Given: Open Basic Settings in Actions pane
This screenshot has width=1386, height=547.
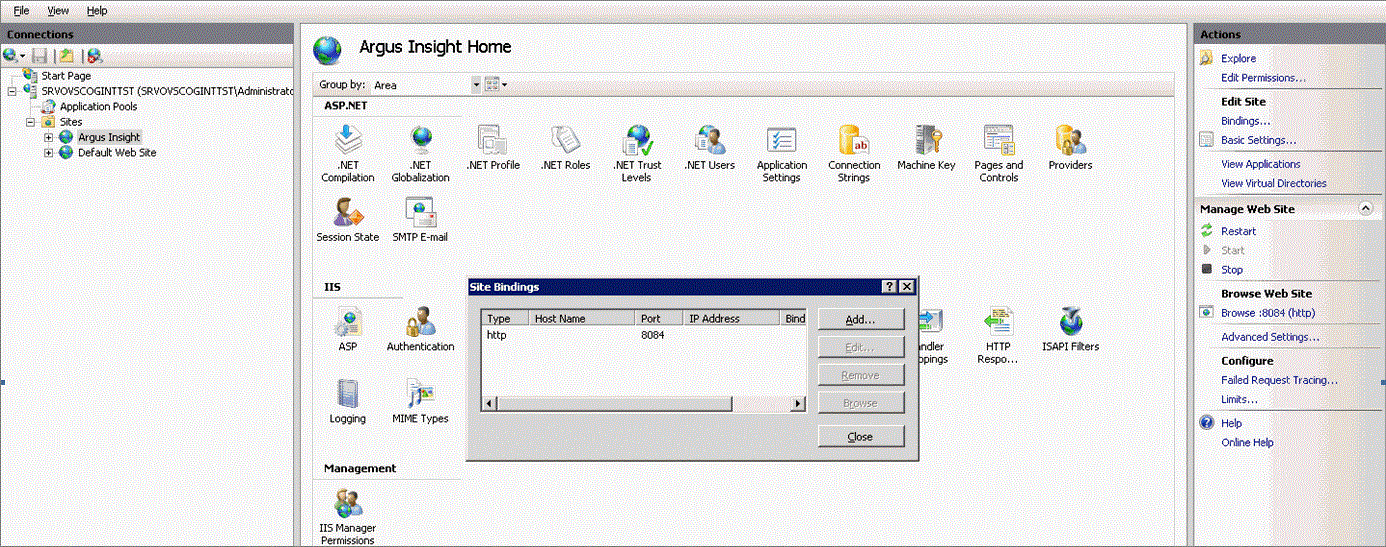Looking at the screenshot, I should point(1258,140).
